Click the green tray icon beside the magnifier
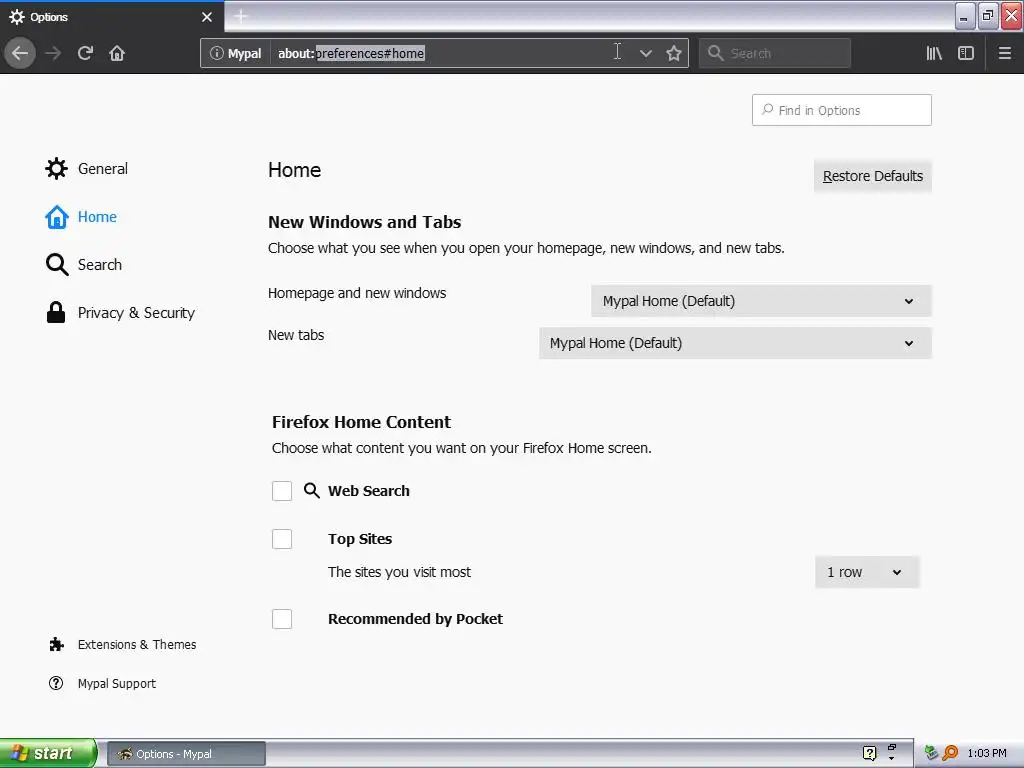 pyautogui.click(x=931, y=753)
